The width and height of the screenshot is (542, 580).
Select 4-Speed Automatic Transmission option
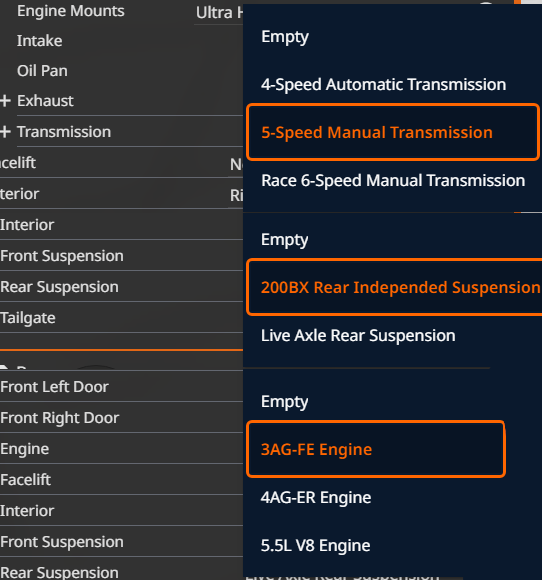point(383,84)
